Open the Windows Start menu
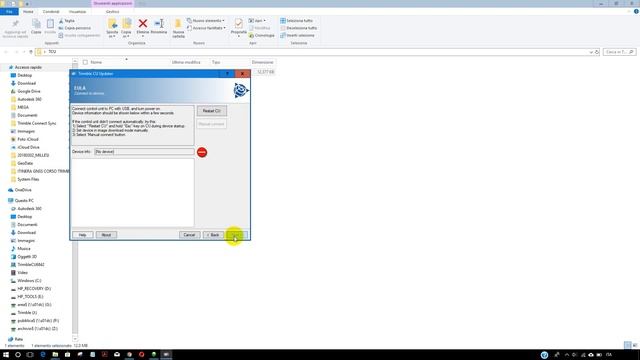The height and width of the screenshot is (360, 640). (x=6, y=355)
